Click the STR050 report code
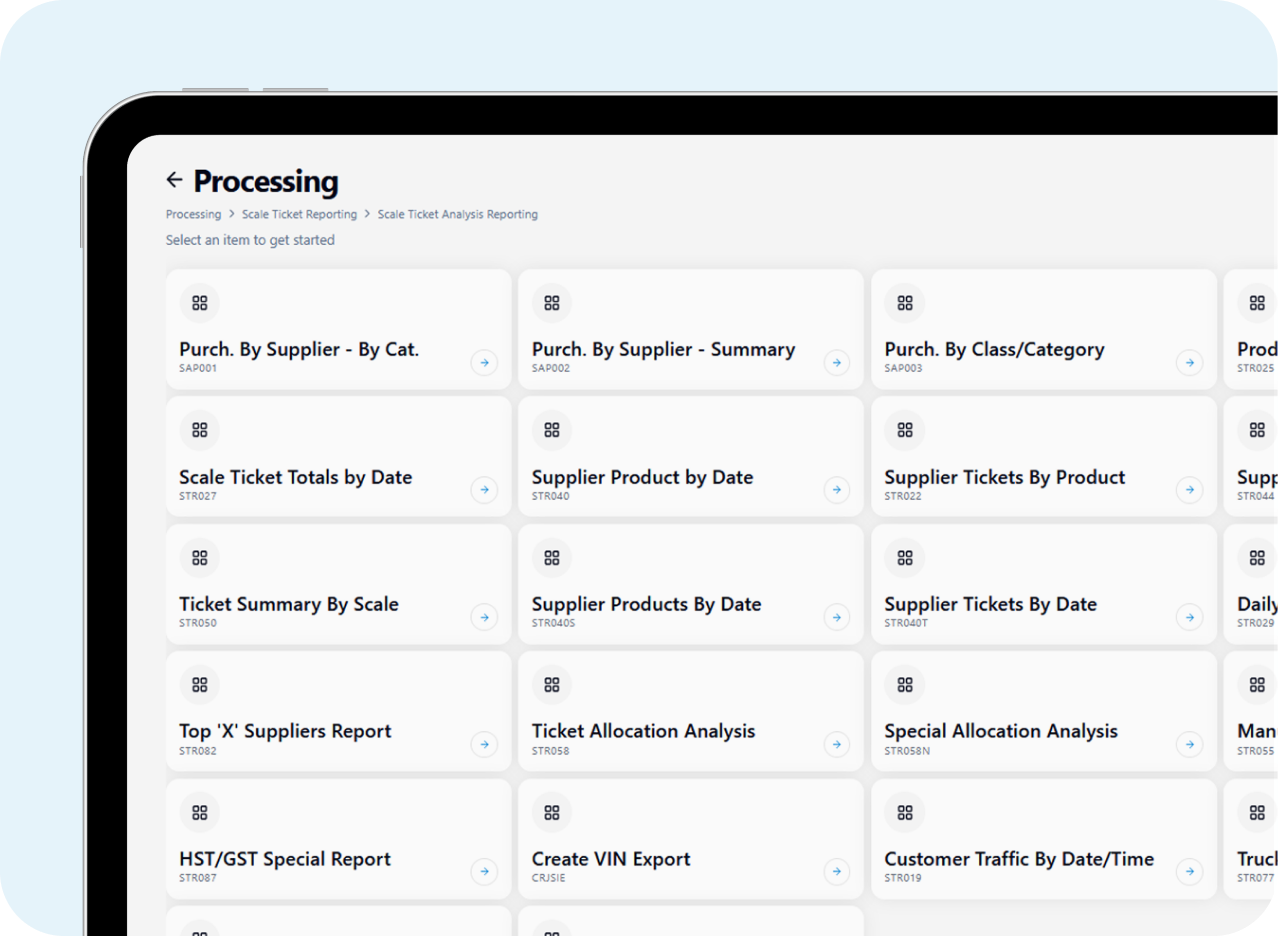Image resolution: width=1278 pixels, height=936 pixels. [x=198, y=623]
